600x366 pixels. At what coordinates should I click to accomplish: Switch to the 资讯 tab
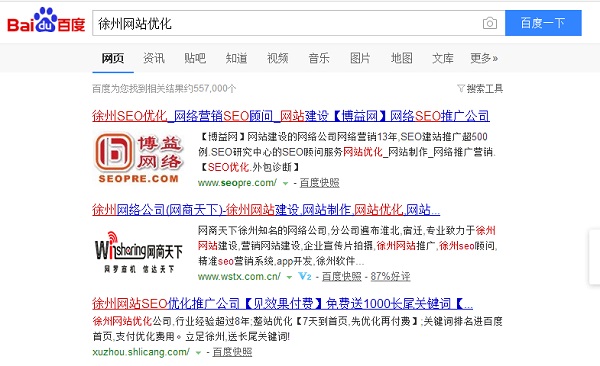pyautogui.click(x=154, y=58)
